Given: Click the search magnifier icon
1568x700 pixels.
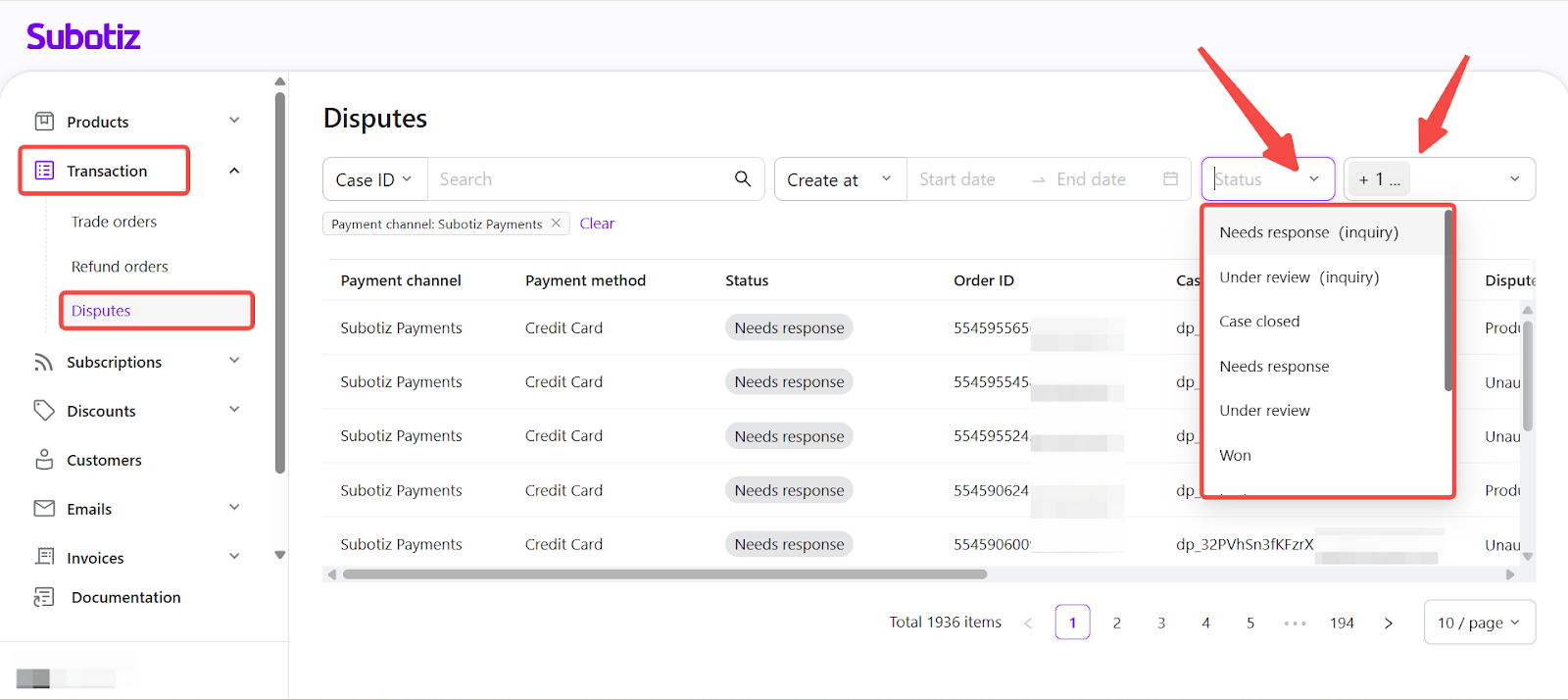Looking at the screenshot, I should tap(743, 178).
